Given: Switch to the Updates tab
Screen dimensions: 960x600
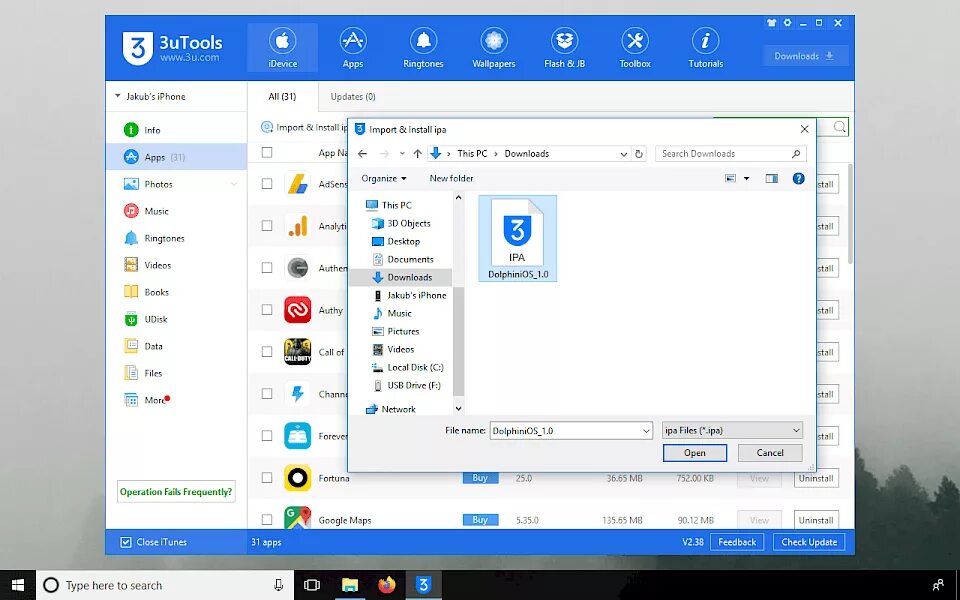Looking at the screenshot, I should 352,97.
